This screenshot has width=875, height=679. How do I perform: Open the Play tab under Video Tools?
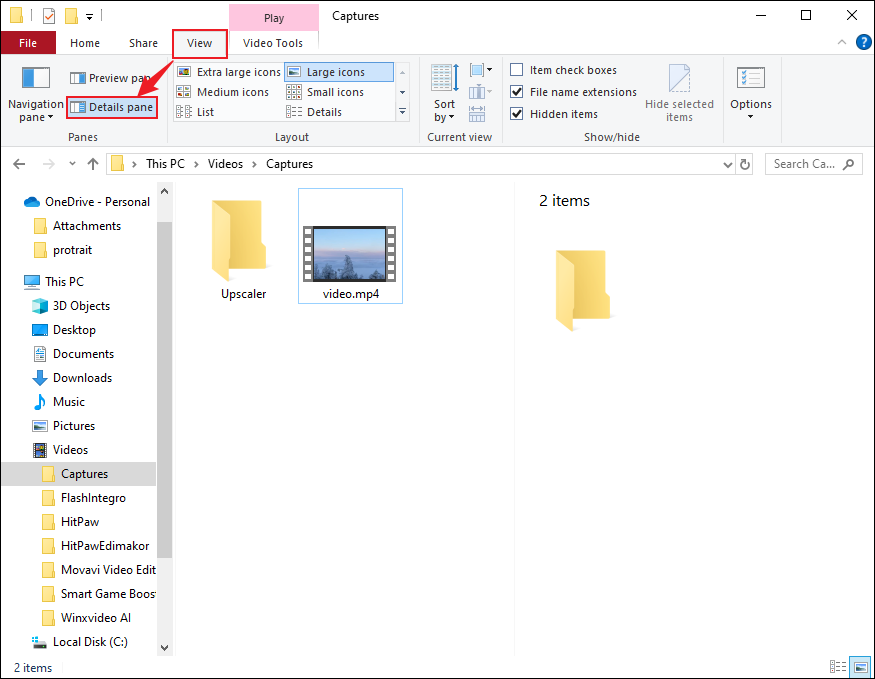coord(273,16)
